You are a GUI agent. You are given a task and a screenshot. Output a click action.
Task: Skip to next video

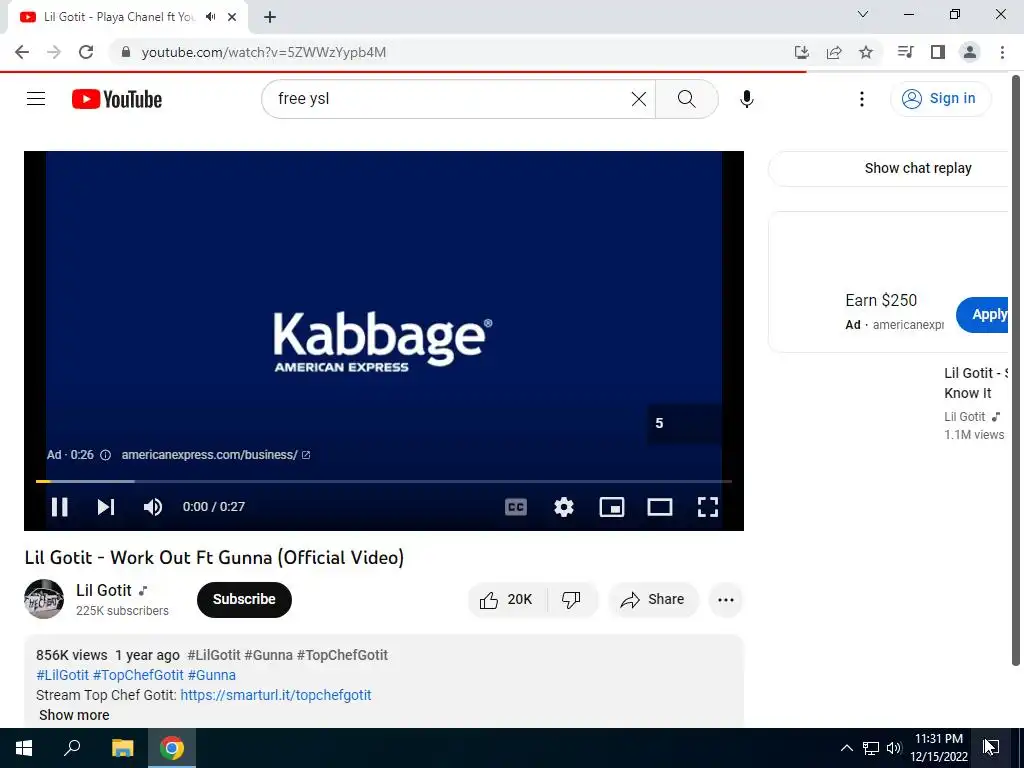coord(106,507)
